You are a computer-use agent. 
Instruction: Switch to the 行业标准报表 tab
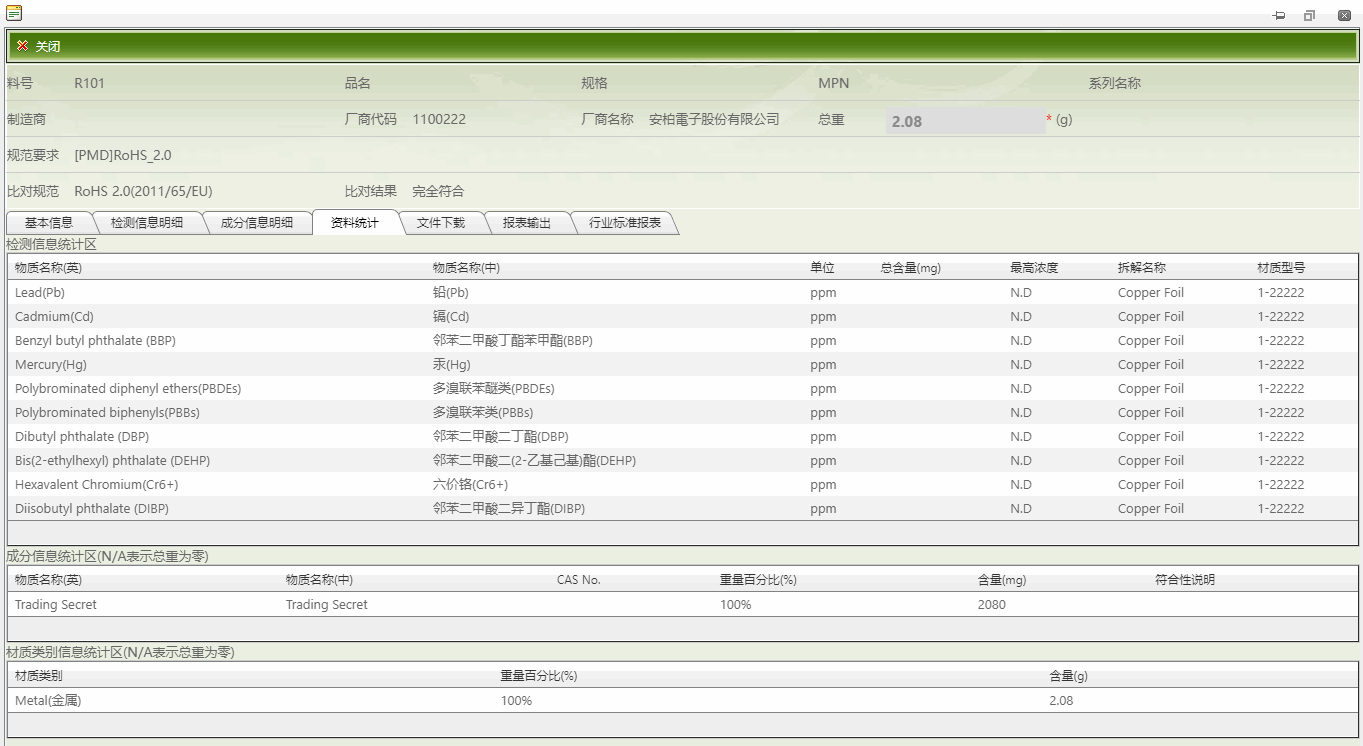click(x=625, y=223)
